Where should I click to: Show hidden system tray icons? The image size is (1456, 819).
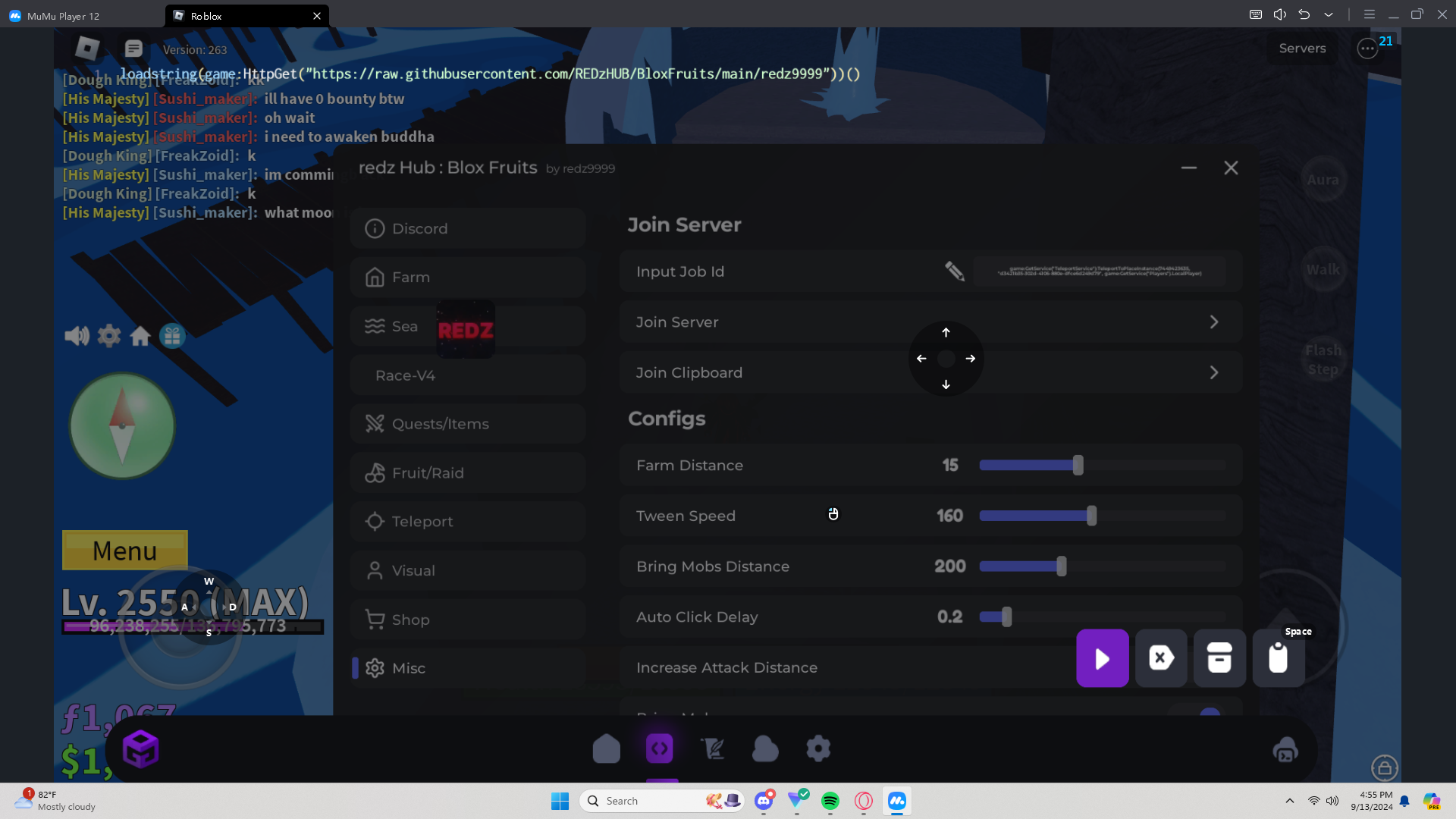[x=1289, y=801]
